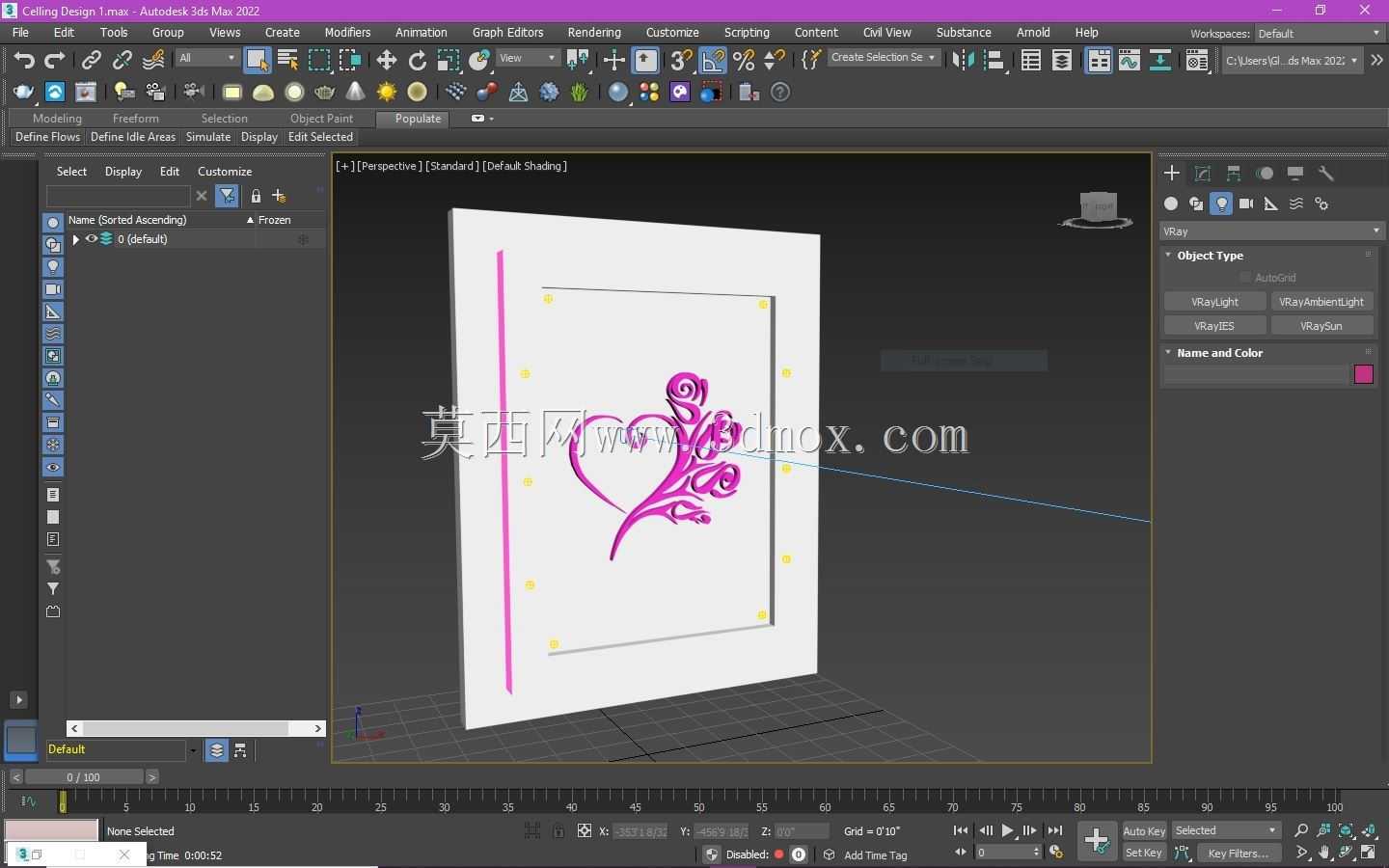Open the Key Filters dialog
The width and height of the screenshot is (1389, 868).
pyautogui.click(x=1239, y=853)
